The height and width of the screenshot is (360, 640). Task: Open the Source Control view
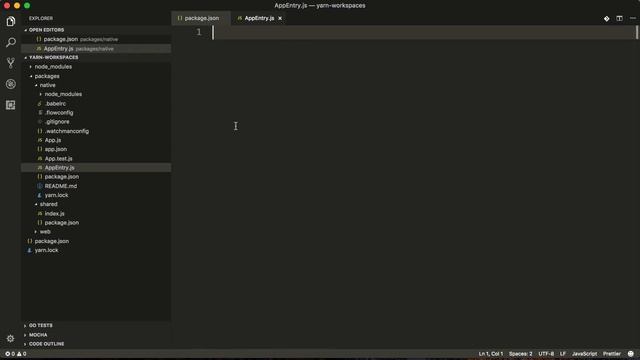tap(11, 63)
